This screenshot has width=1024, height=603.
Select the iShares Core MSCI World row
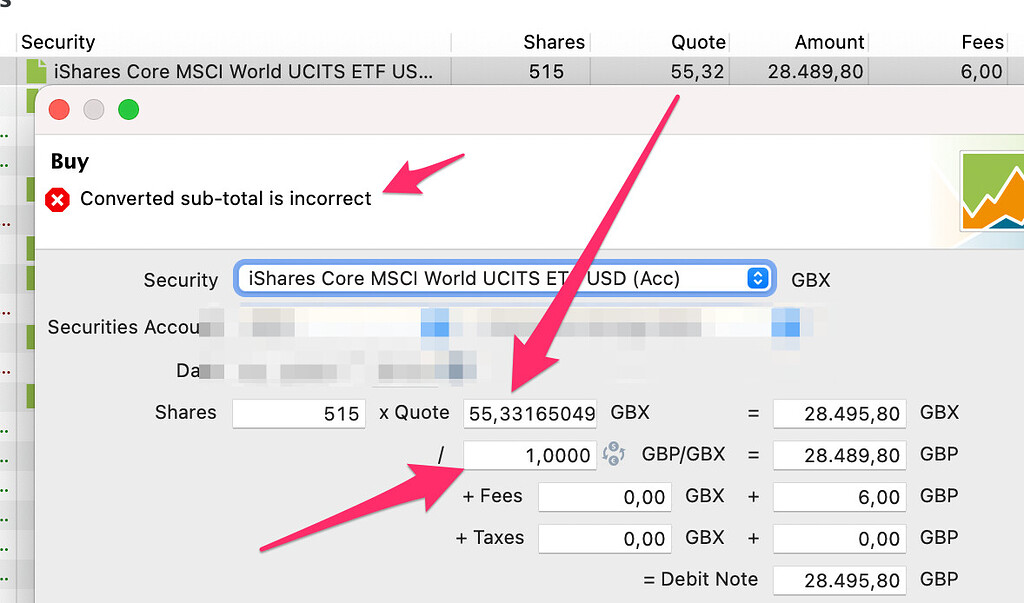click(244, 72)
